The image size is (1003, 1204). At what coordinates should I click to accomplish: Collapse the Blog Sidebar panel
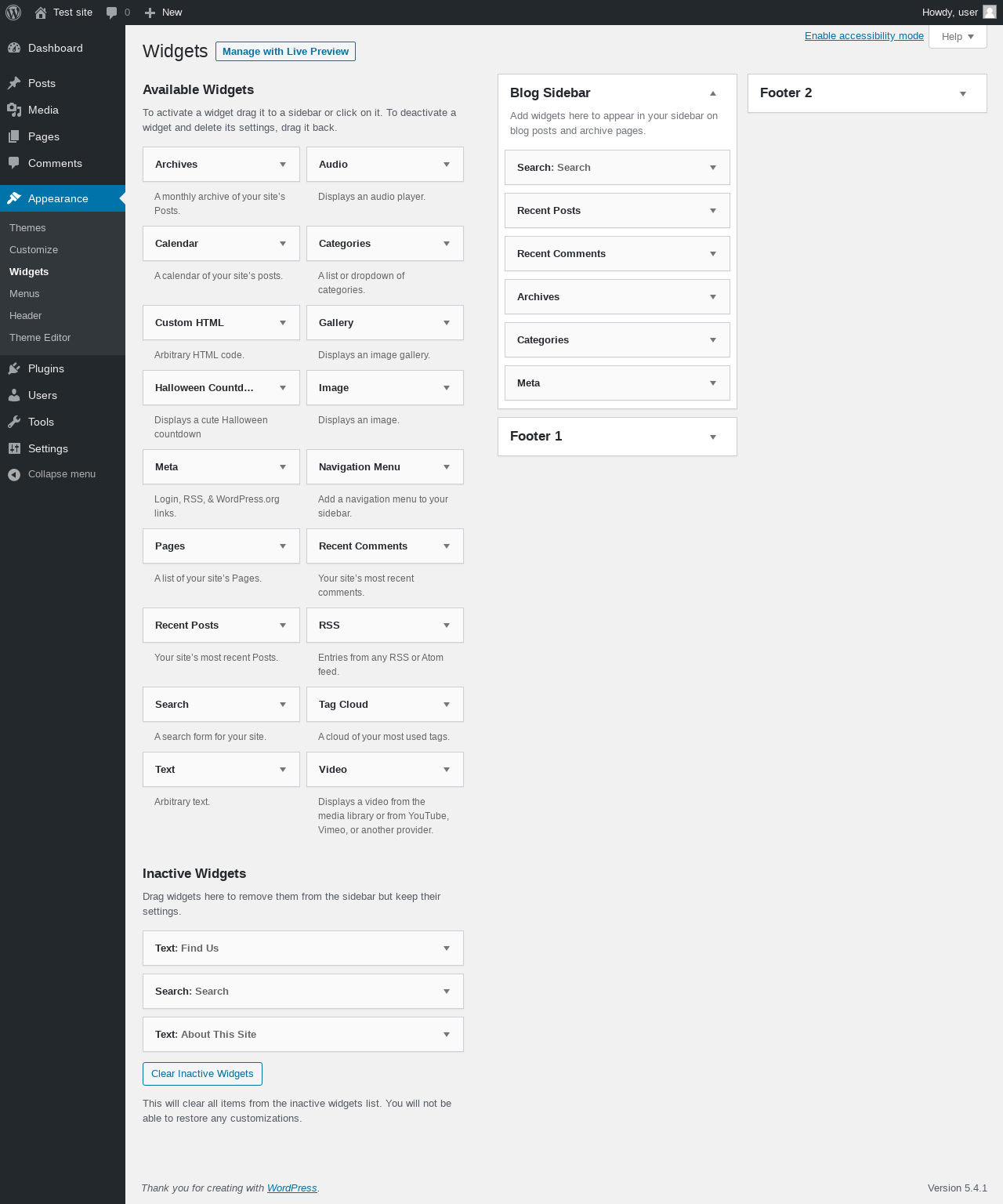pos(713,93)
